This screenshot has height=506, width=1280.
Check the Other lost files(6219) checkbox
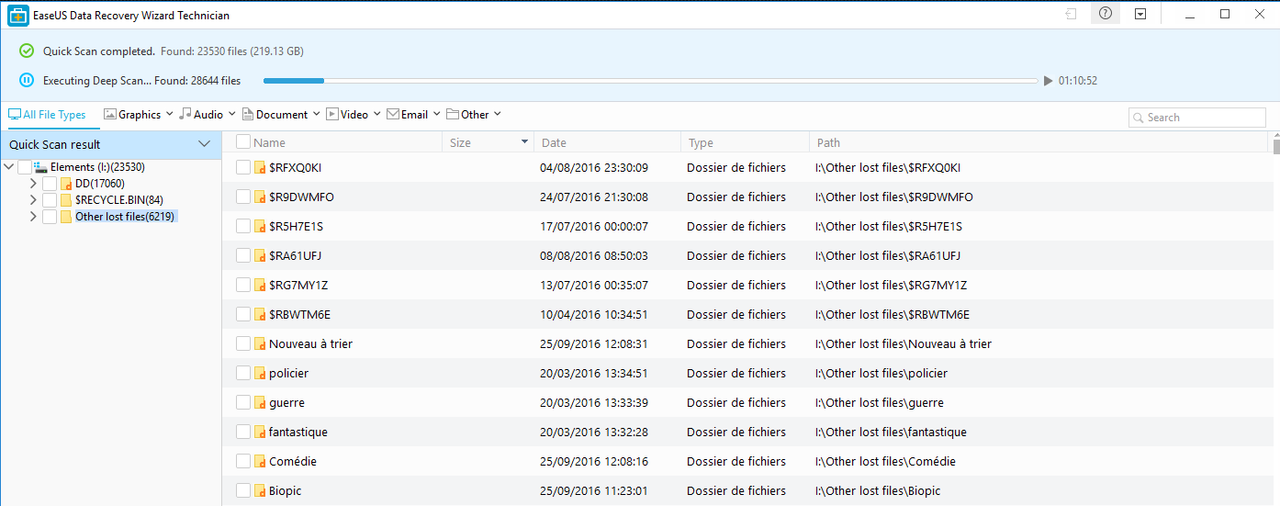click(x=50, y=216)
